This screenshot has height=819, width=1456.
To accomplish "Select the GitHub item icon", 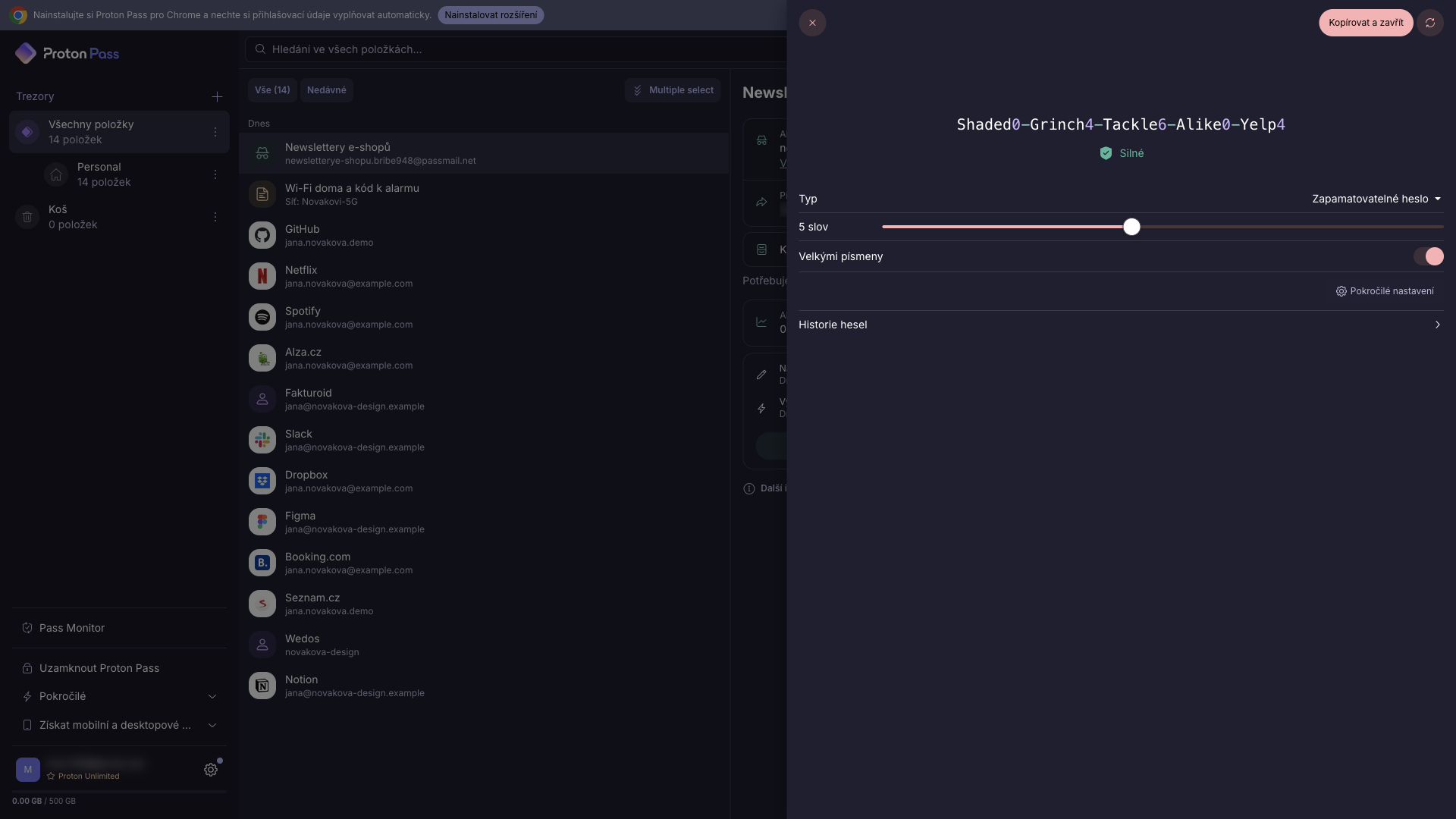I will (262, 235).
